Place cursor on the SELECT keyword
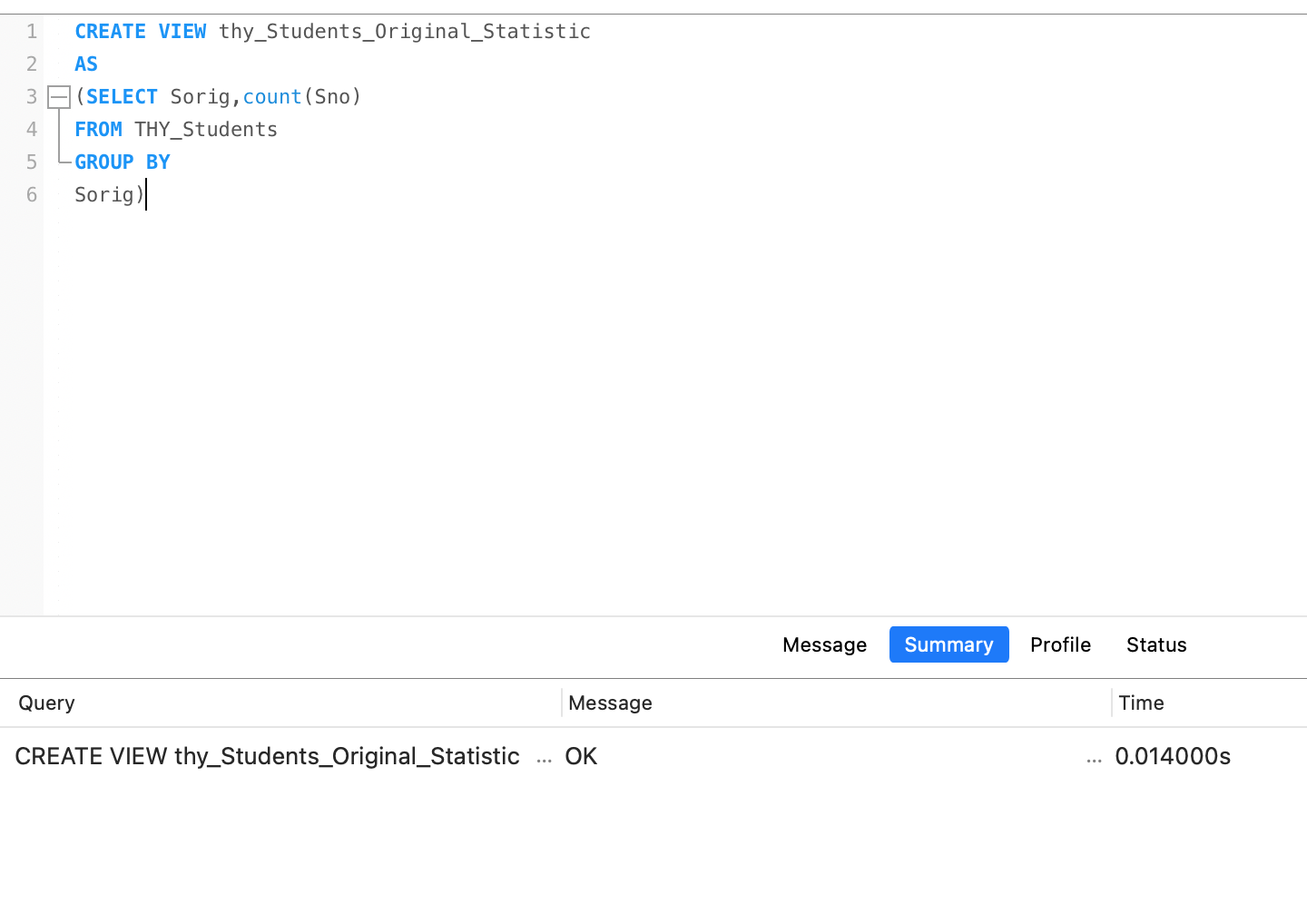This screenshot has height=924, width=1307. pyautogui.click(x=122, y=97)
